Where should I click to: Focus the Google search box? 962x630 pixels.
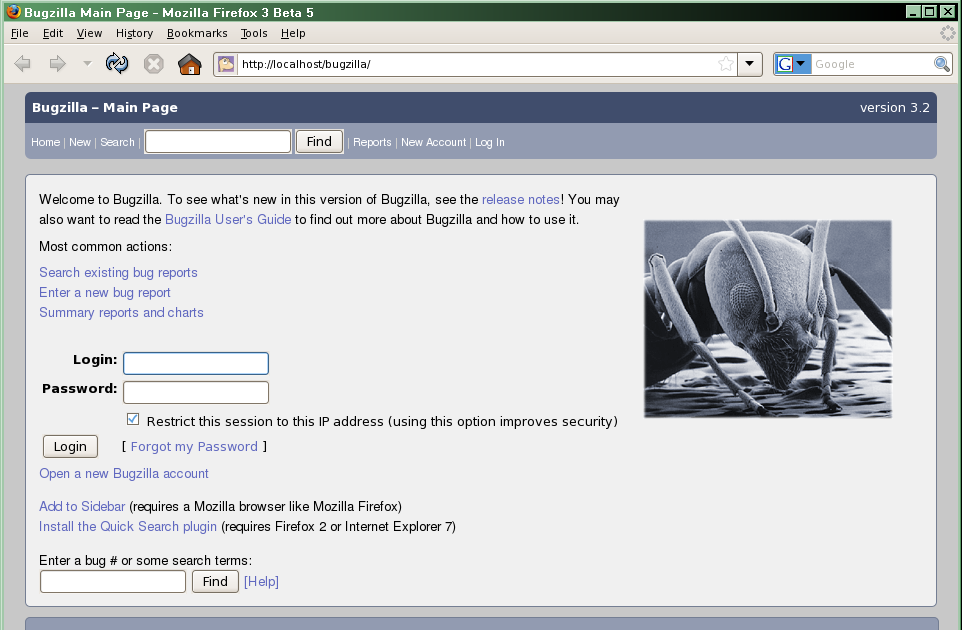tap(871, 64)
